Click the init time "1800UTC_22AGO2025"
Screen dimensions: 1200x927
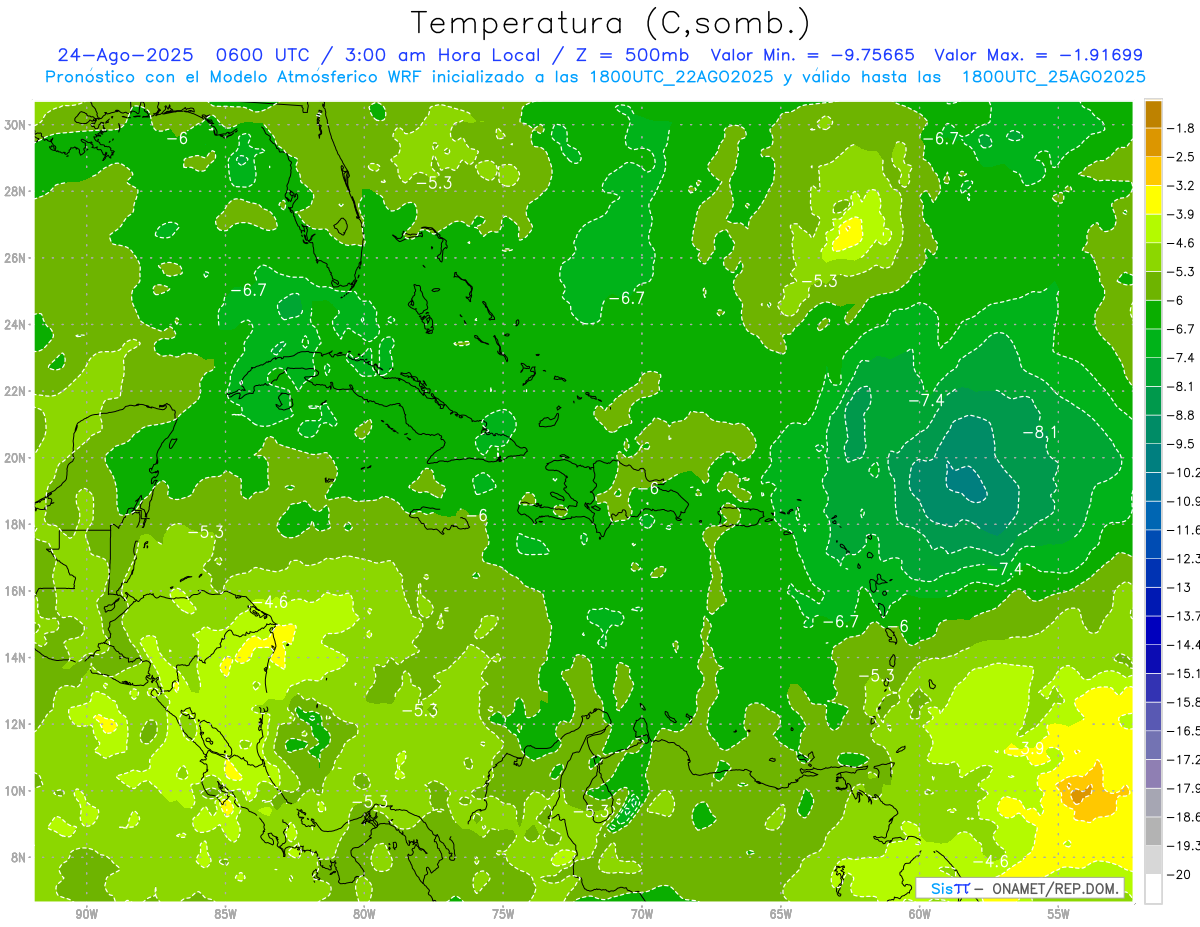[679, 77]
